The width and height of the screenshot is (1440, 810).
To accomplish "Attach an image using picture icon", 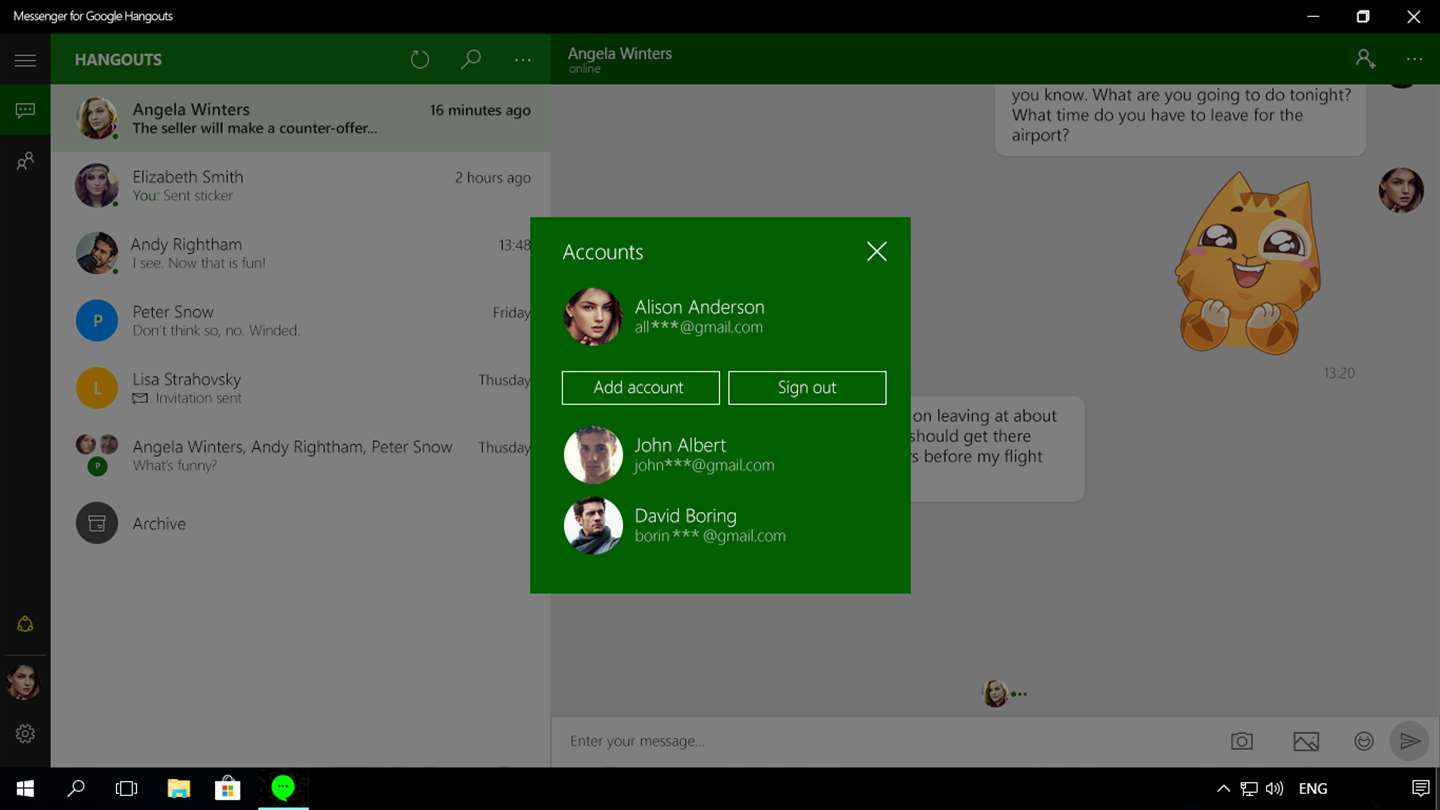I will click(1306, 741).
